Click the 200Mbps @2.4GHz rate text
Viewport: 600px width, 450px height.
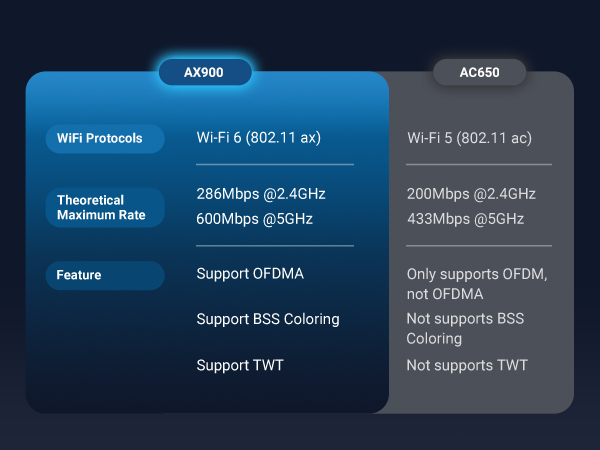[x=471, y=194]
